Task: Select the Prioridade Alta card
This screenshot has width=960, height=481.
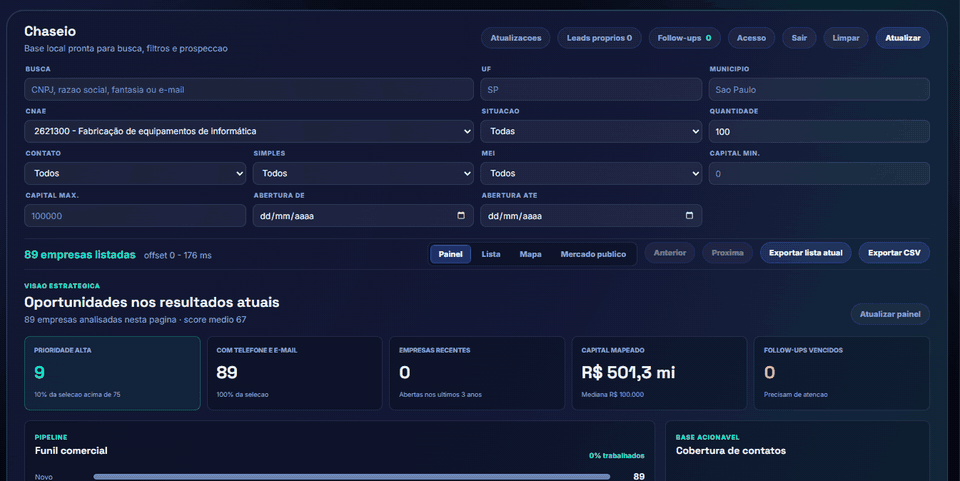Action: (x=113, y=373)
